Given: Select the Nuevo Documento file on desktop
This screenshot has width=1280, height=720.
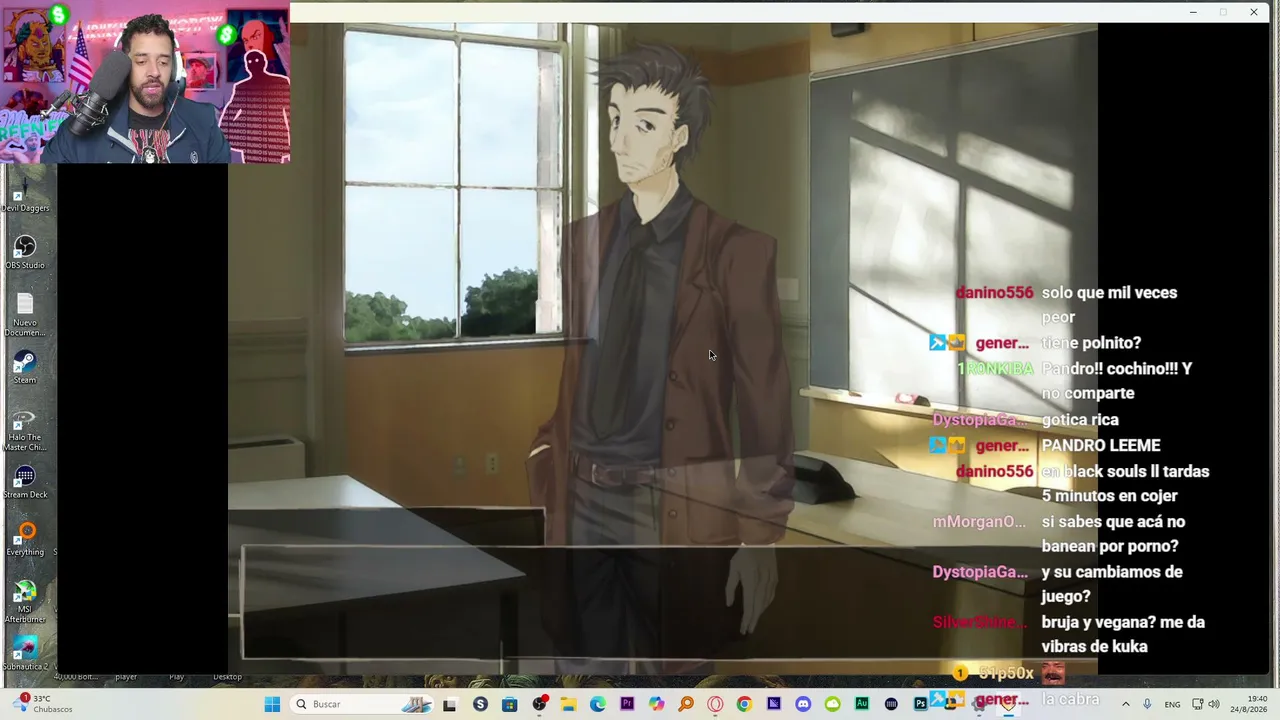Looking at the screenshot, I should point(25,314).
